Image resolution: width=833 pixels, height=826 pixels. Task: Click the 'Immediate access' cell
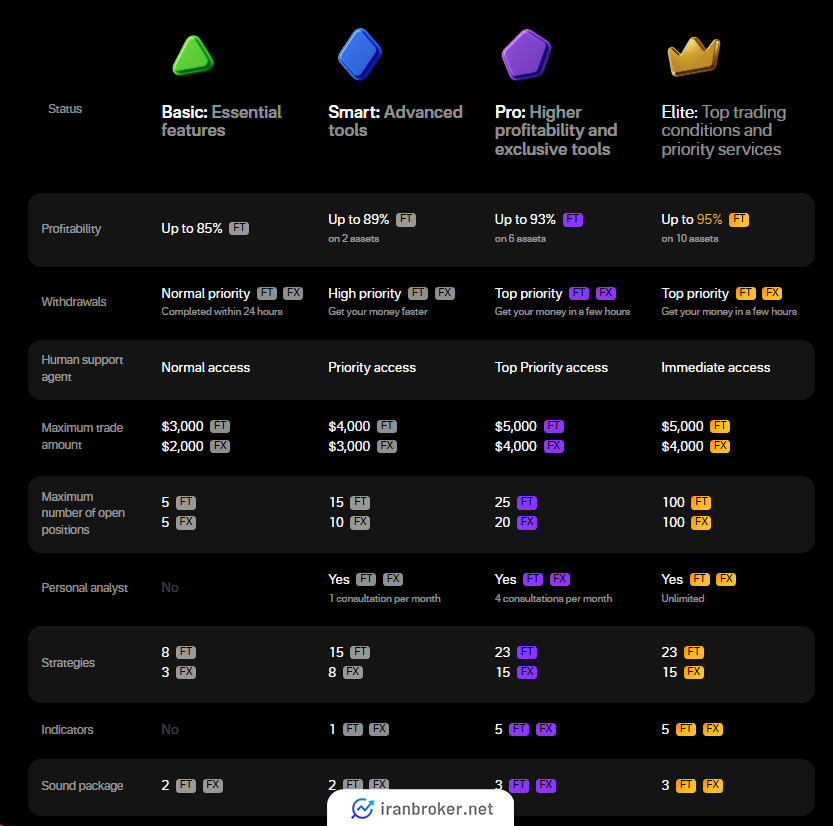716,368
